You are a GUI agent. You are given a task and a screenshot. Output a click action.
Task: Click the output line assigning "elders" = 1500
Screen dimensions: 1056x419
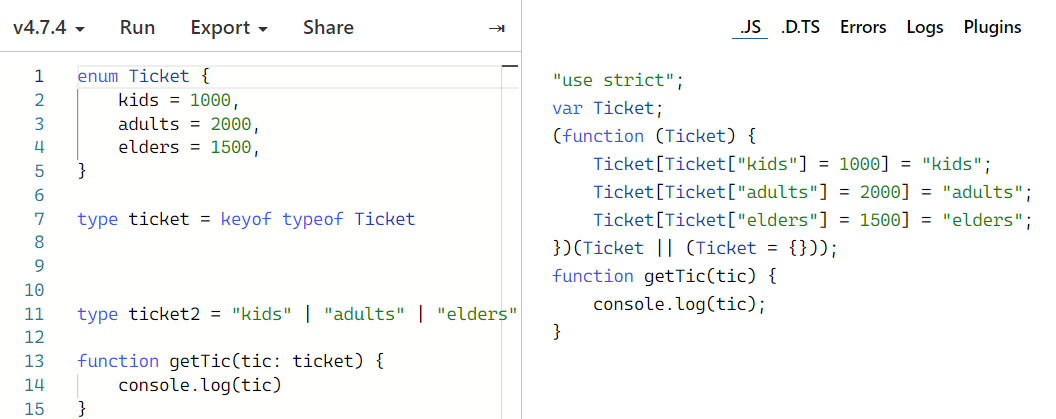[x=813, y=220]
